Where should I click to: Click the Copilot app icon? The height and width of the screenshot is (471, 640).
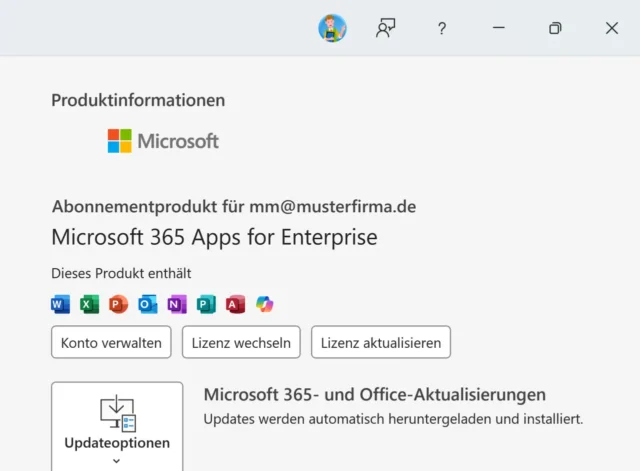tap(264, 304)
